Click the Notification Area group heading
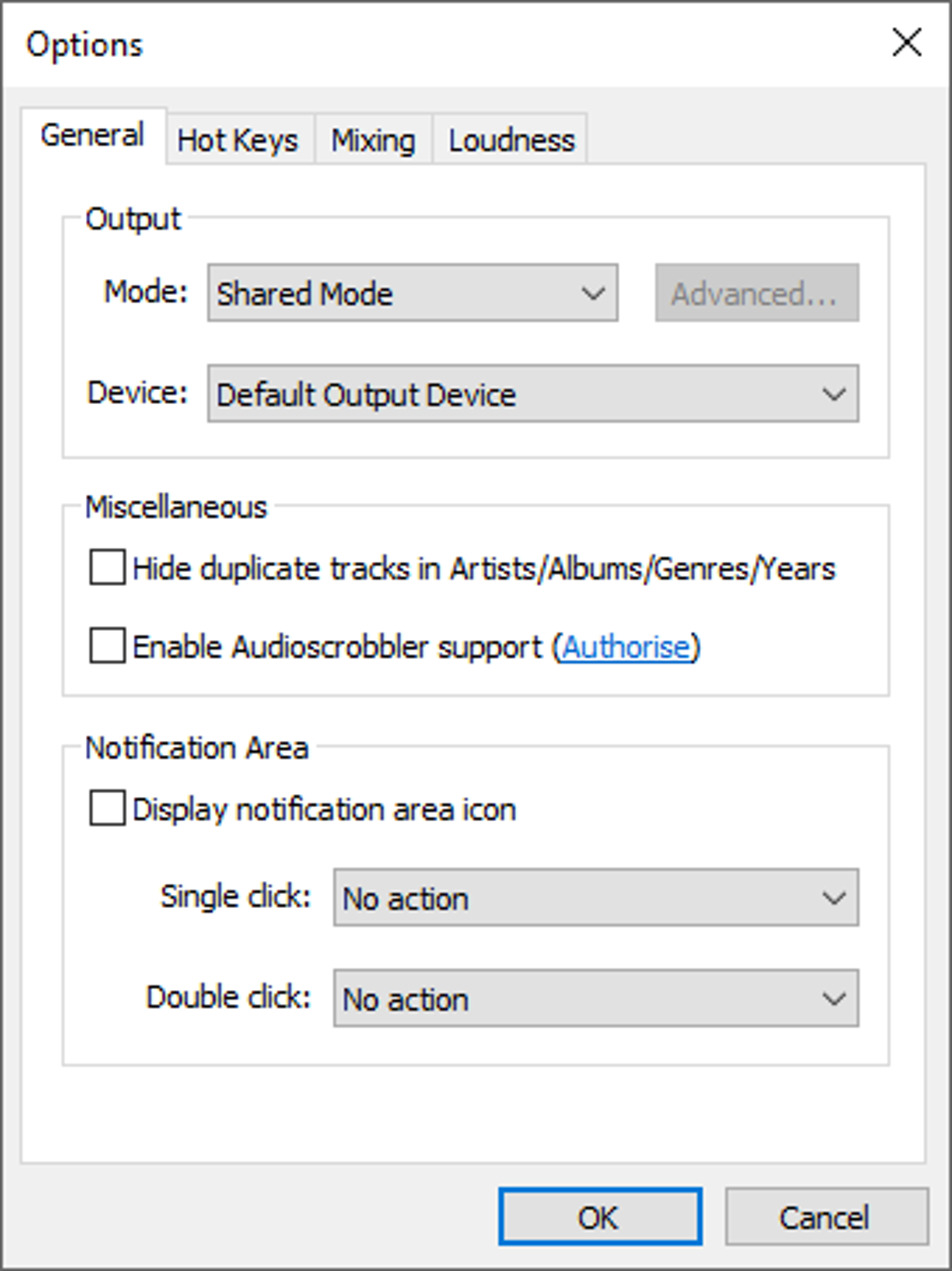This screenshot has height=1271, width=952. click(x=197, y=747)
